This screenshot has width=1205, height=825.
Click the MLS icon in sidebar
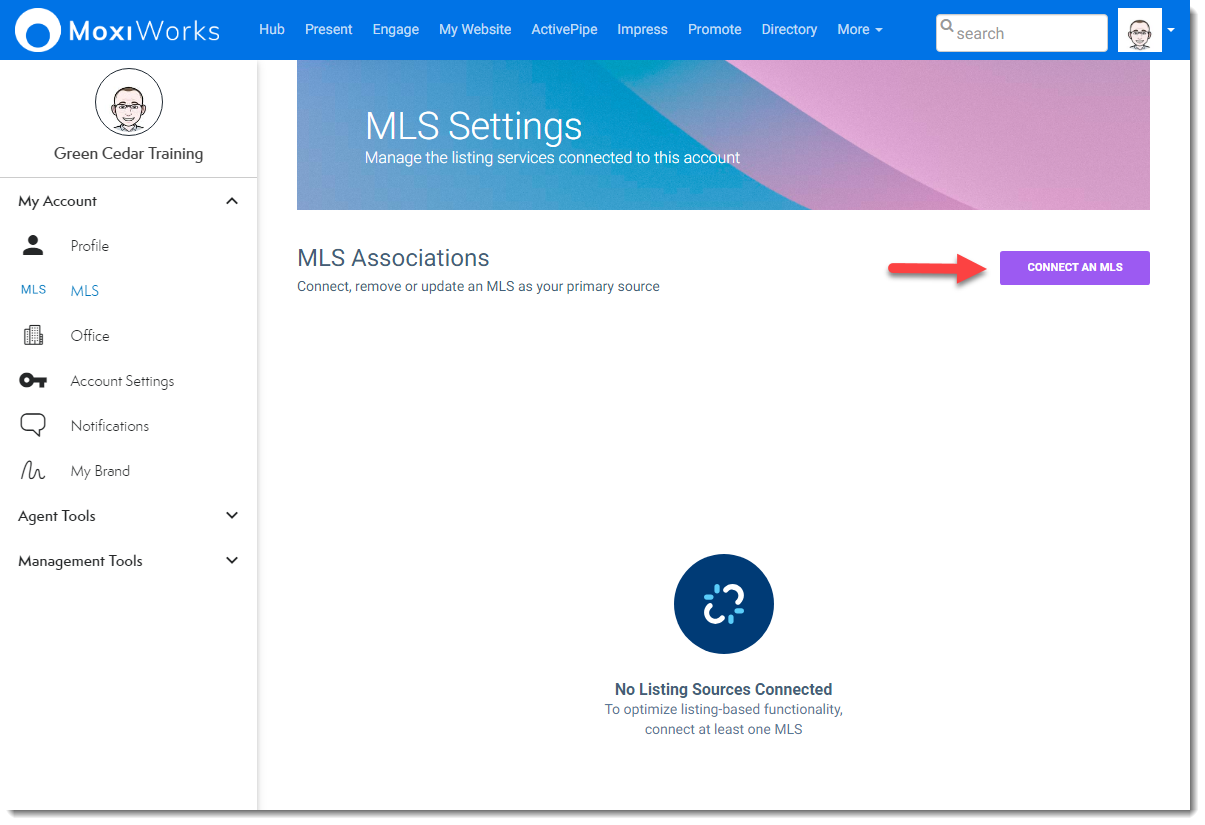click(x=33, y=291)
